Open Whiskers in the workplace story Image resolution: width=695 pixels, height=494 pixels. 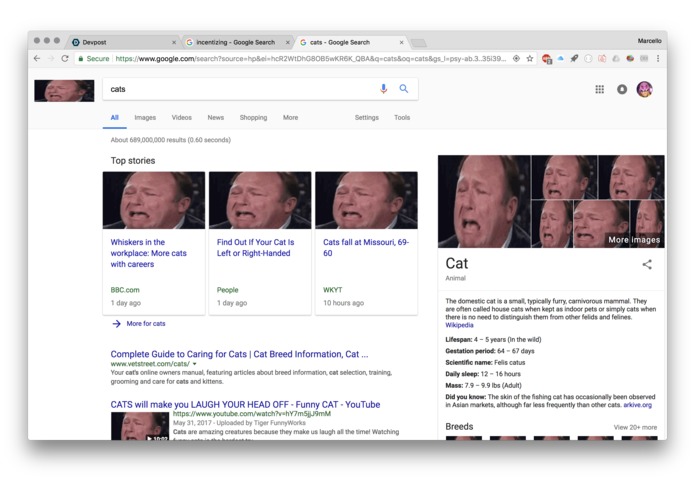coord(148,253)
